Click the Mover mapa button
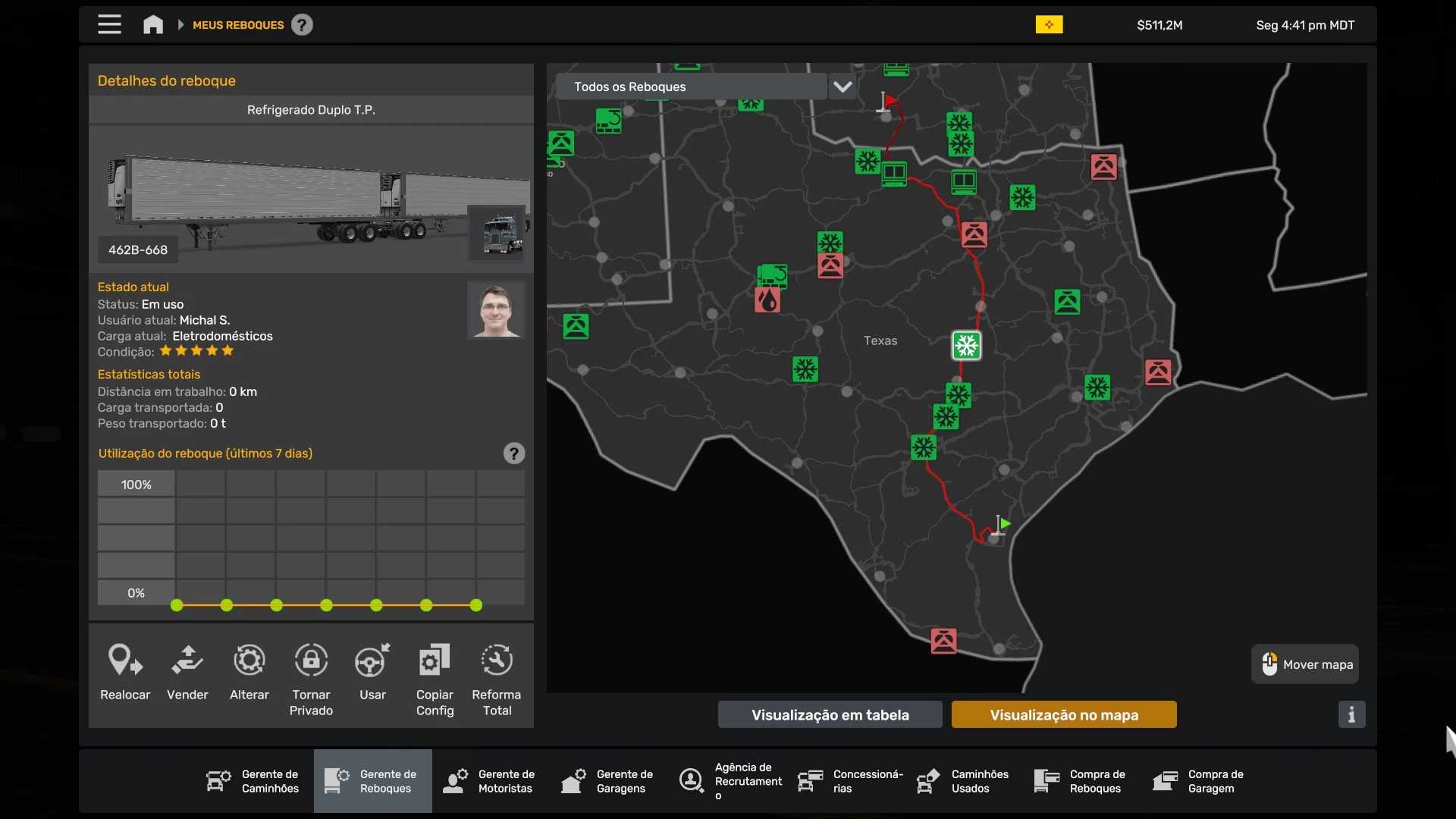This screenshot has height=819, width=1456. [x=1305, y=664]
